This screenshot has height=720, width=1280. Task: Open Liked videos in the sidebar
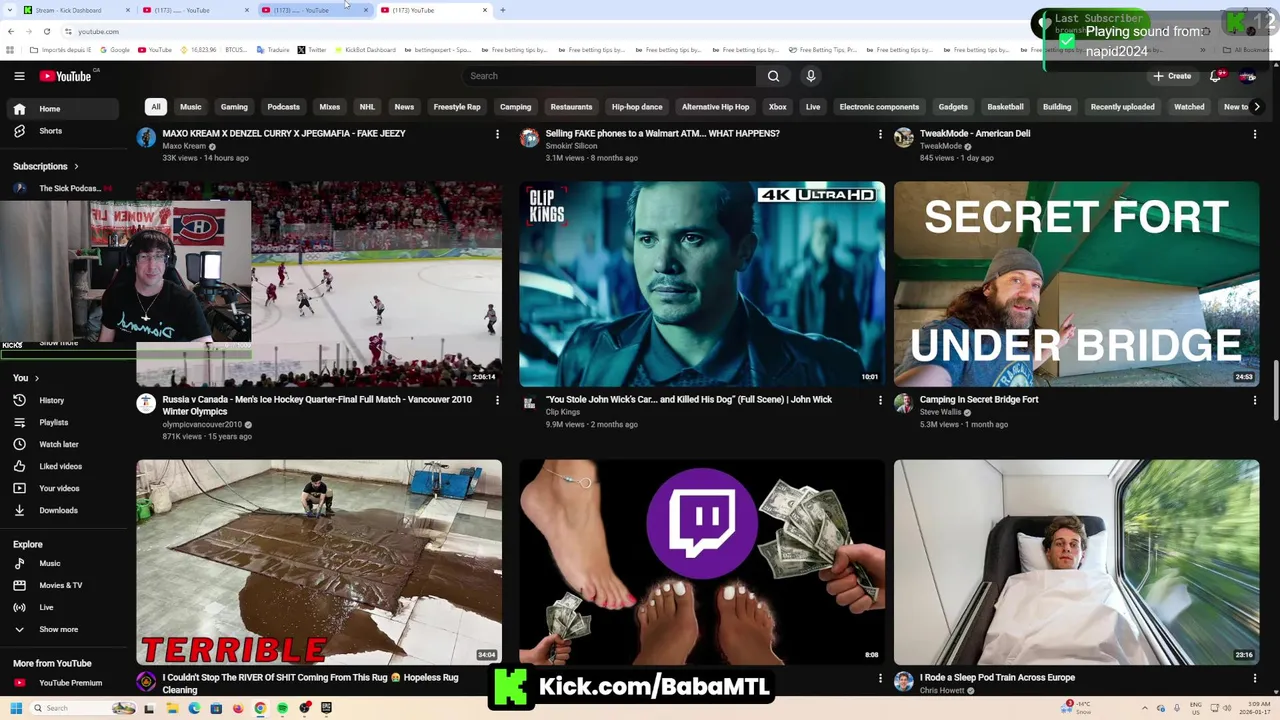(x=64, y=466)
